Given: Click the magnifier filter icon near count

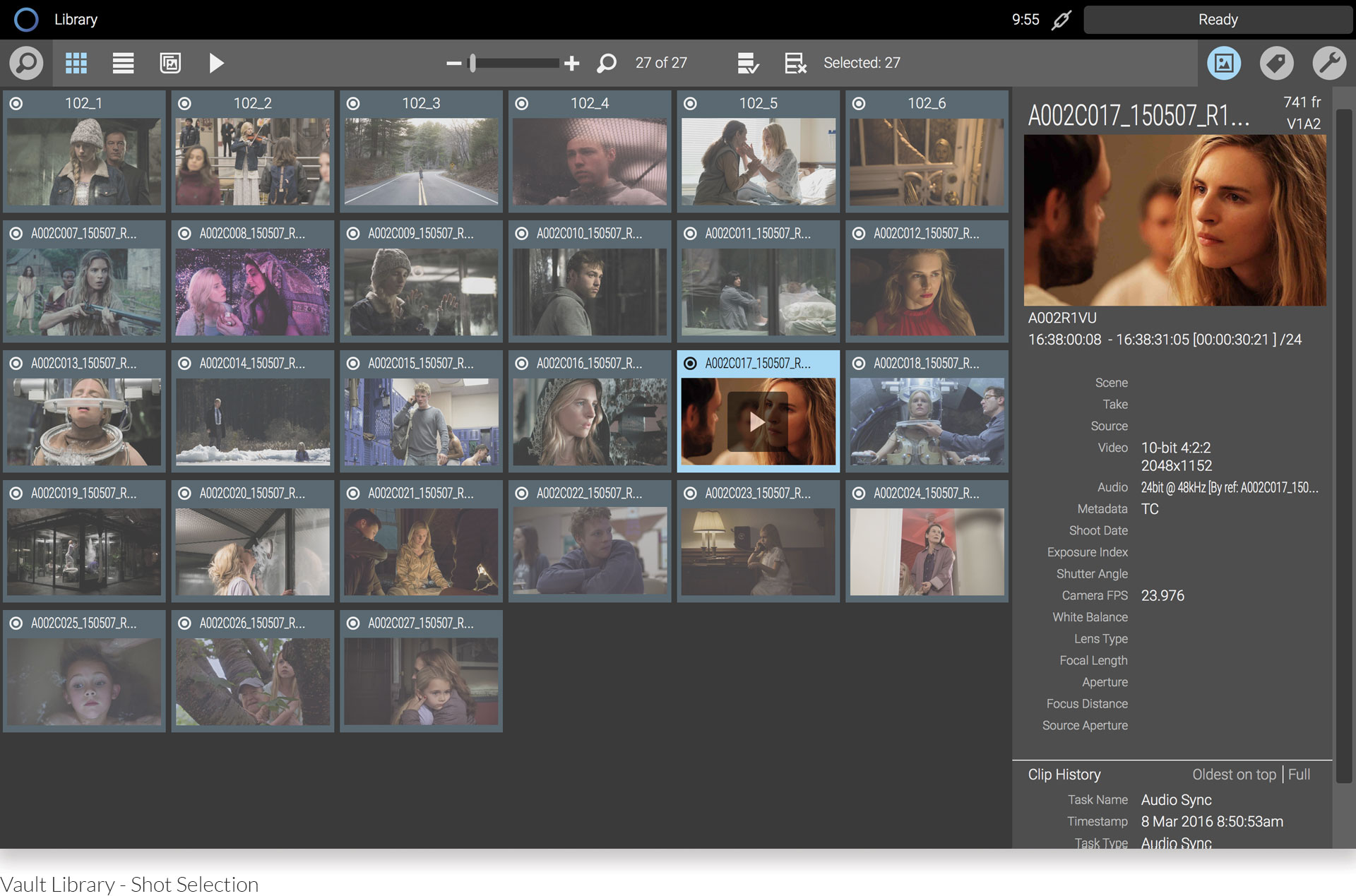Looking at the screenshot, I should click(x=606, y=64).
